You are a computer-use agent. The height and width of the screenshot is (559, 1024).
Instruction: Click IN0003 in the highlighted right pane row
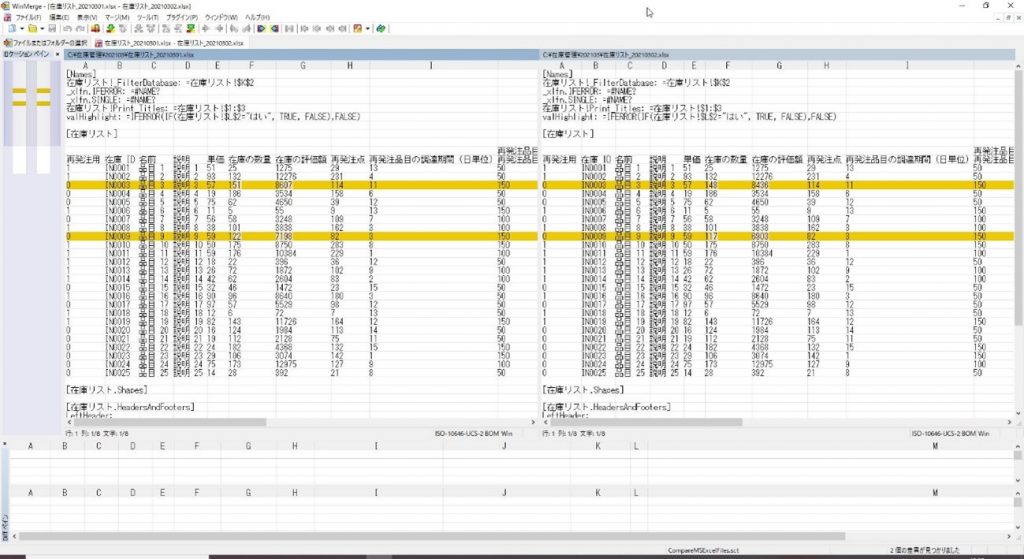coord(594,185)
